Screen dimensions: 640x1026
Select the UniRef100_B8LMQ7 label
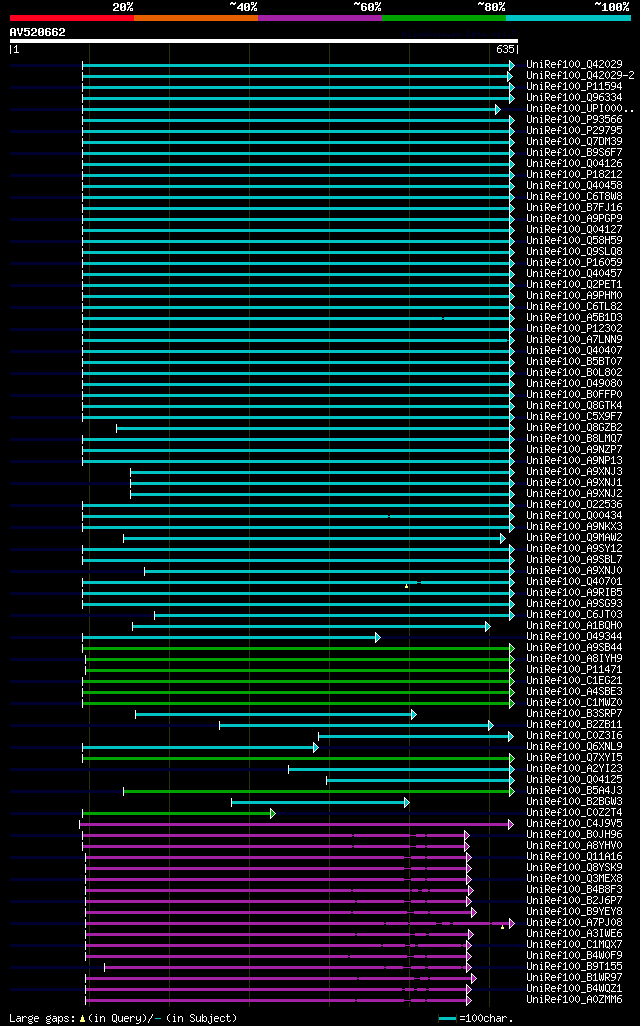pos(575,438)
